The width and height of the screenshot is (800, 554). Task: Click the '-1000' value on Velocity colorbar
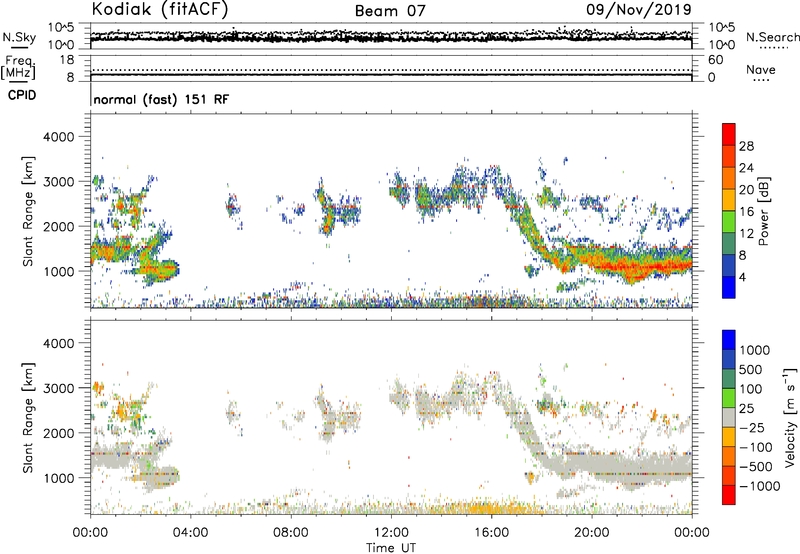759,486
